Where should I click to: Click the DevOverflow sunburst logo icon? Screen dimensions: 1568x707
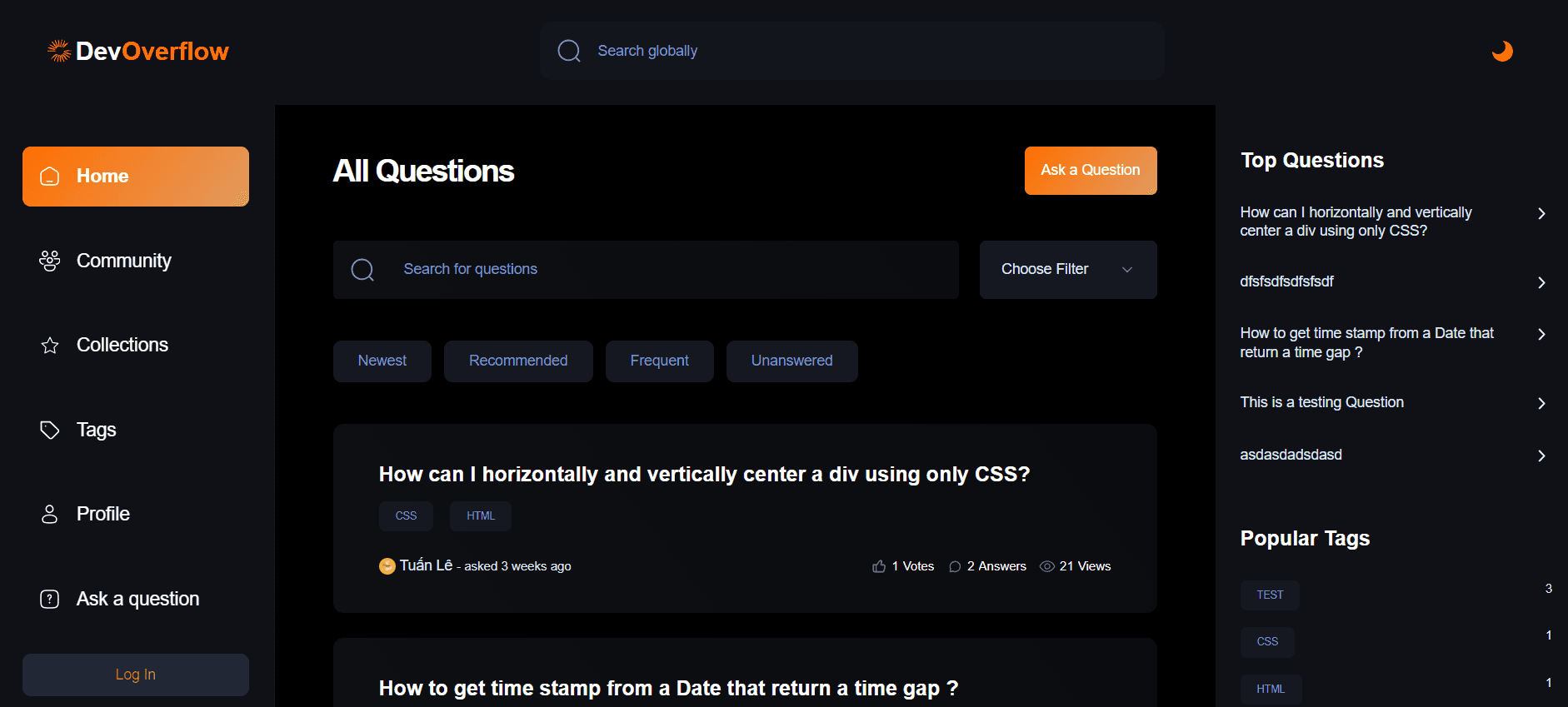coord(59,51)
